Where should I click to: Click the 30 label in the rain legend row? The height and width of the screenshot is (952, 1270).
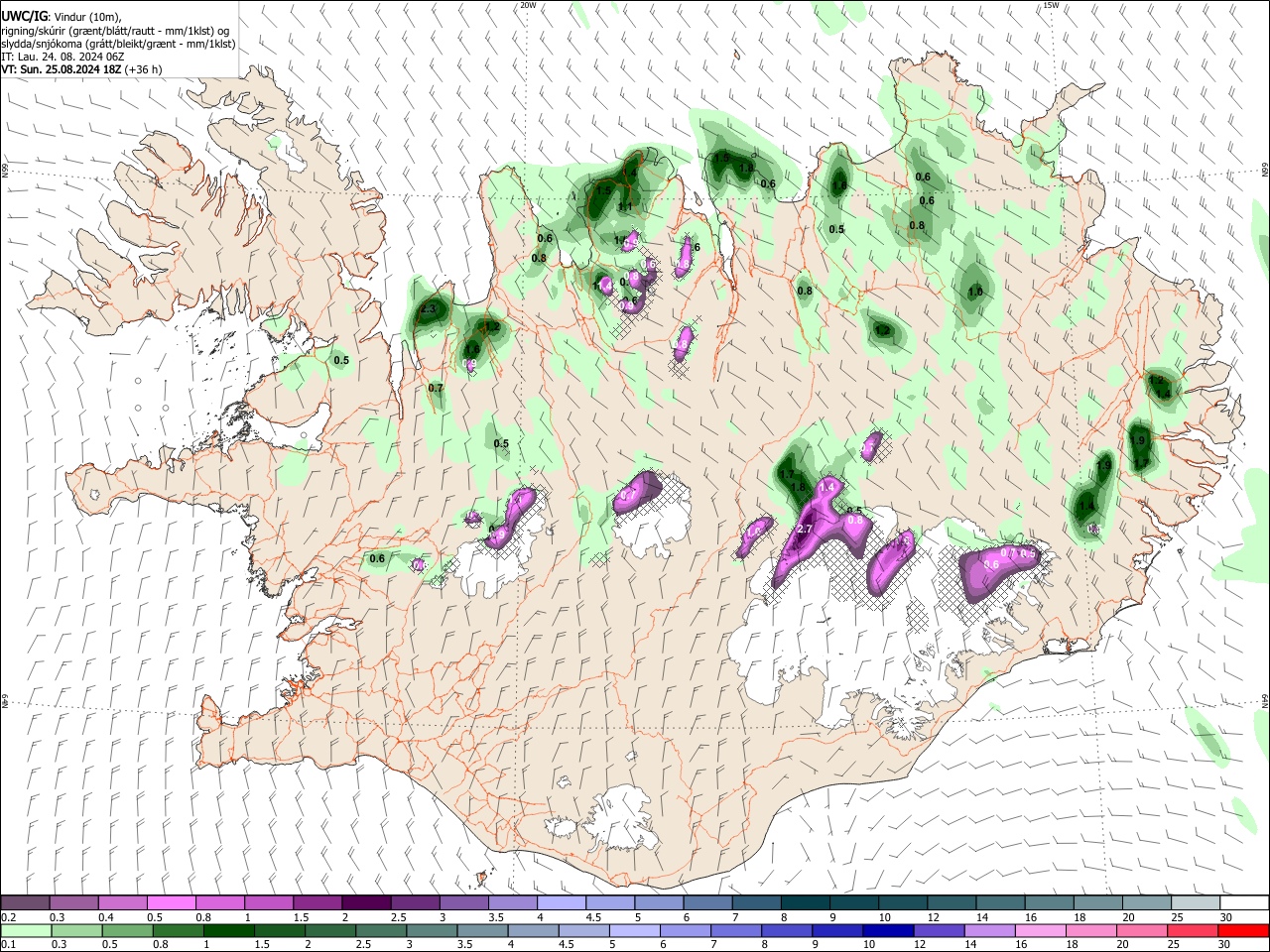pyautogui.click(x=1225, y=945)
